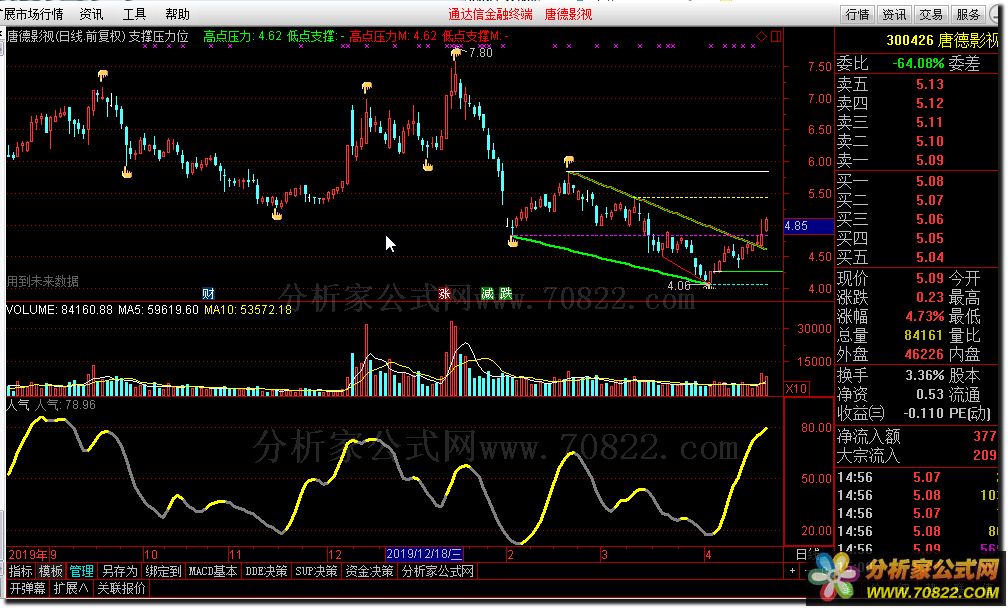1008x608 pixels.
Task: Click the chart title 唐德影视(日线.前复权) 支撑压力位
Action: click(98, 37)
